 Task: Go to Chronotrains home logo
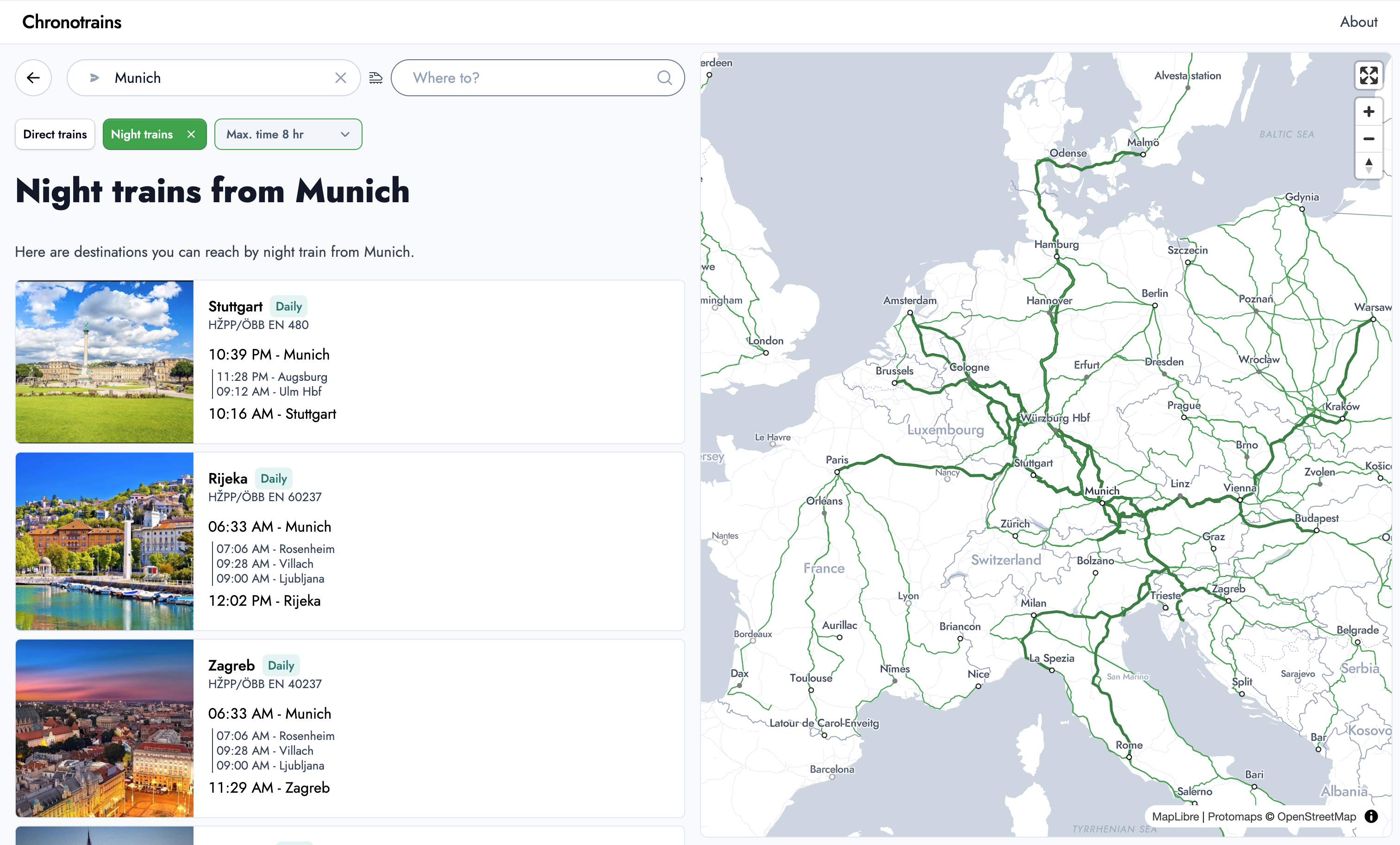point(72,22)
